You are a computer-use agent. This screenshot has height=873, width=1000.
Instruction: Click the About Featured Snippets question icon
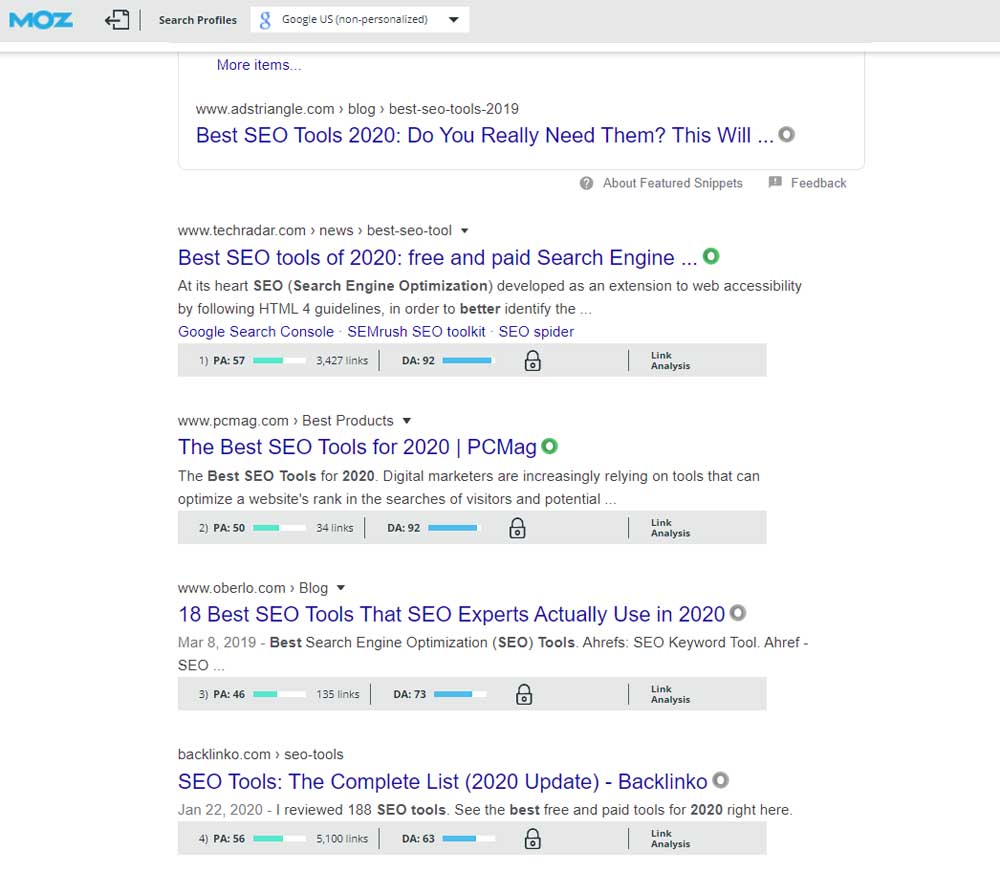(x=586, y=183)
